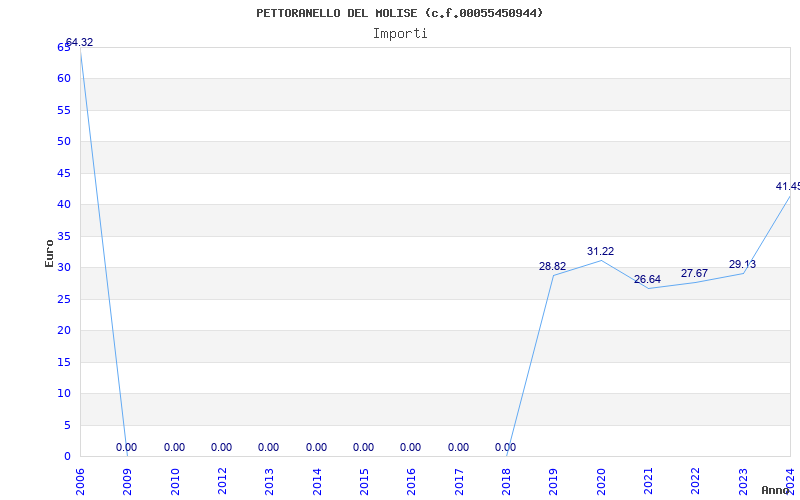Click the 29.13 data label

coord(742,264)
